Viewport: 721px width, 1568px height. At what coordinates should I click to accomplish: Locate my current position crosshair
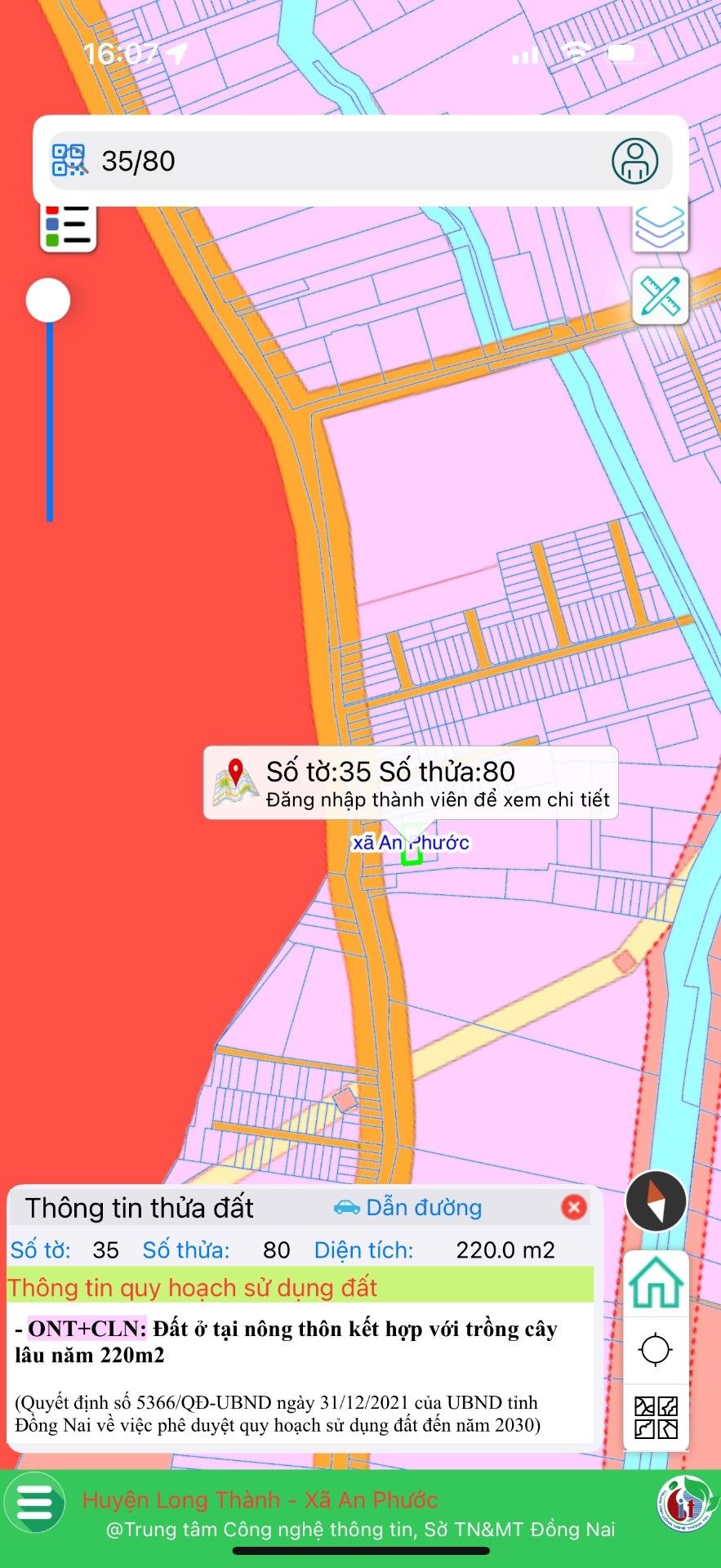click(656, 1350)
